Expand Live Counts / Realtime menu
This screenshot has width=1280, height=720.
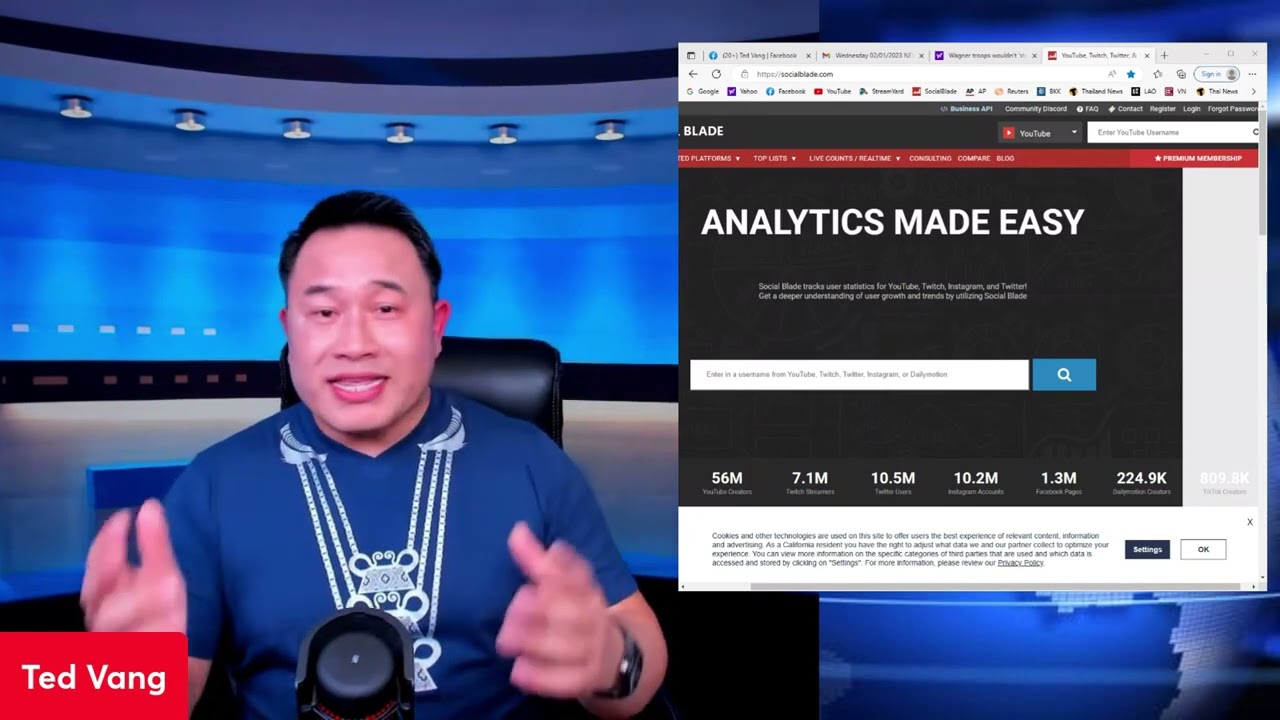855,158
